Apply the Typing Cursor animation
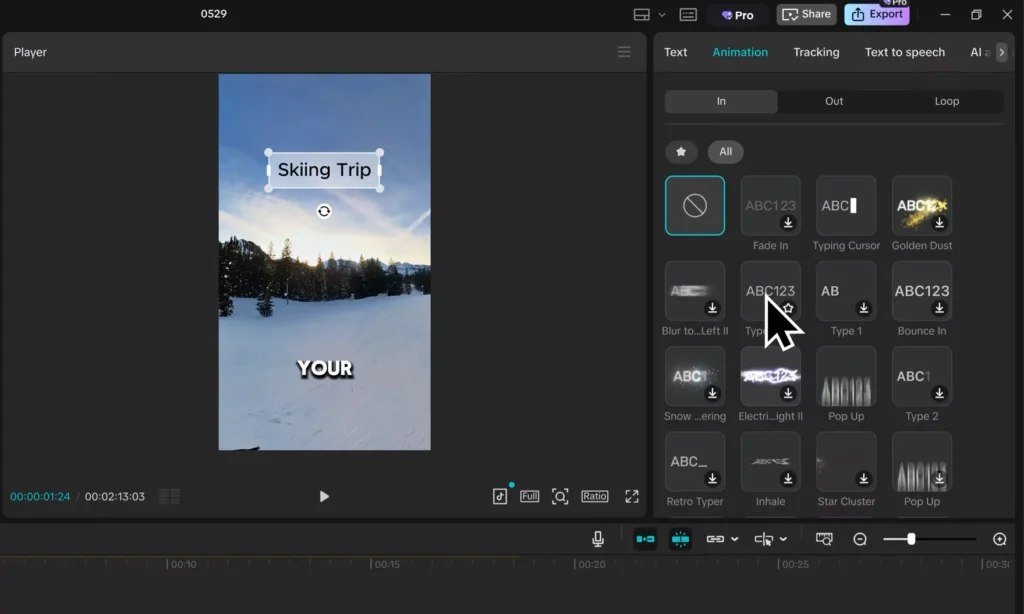Screen dimensions: 1024x614 click(x=846, y=206)
